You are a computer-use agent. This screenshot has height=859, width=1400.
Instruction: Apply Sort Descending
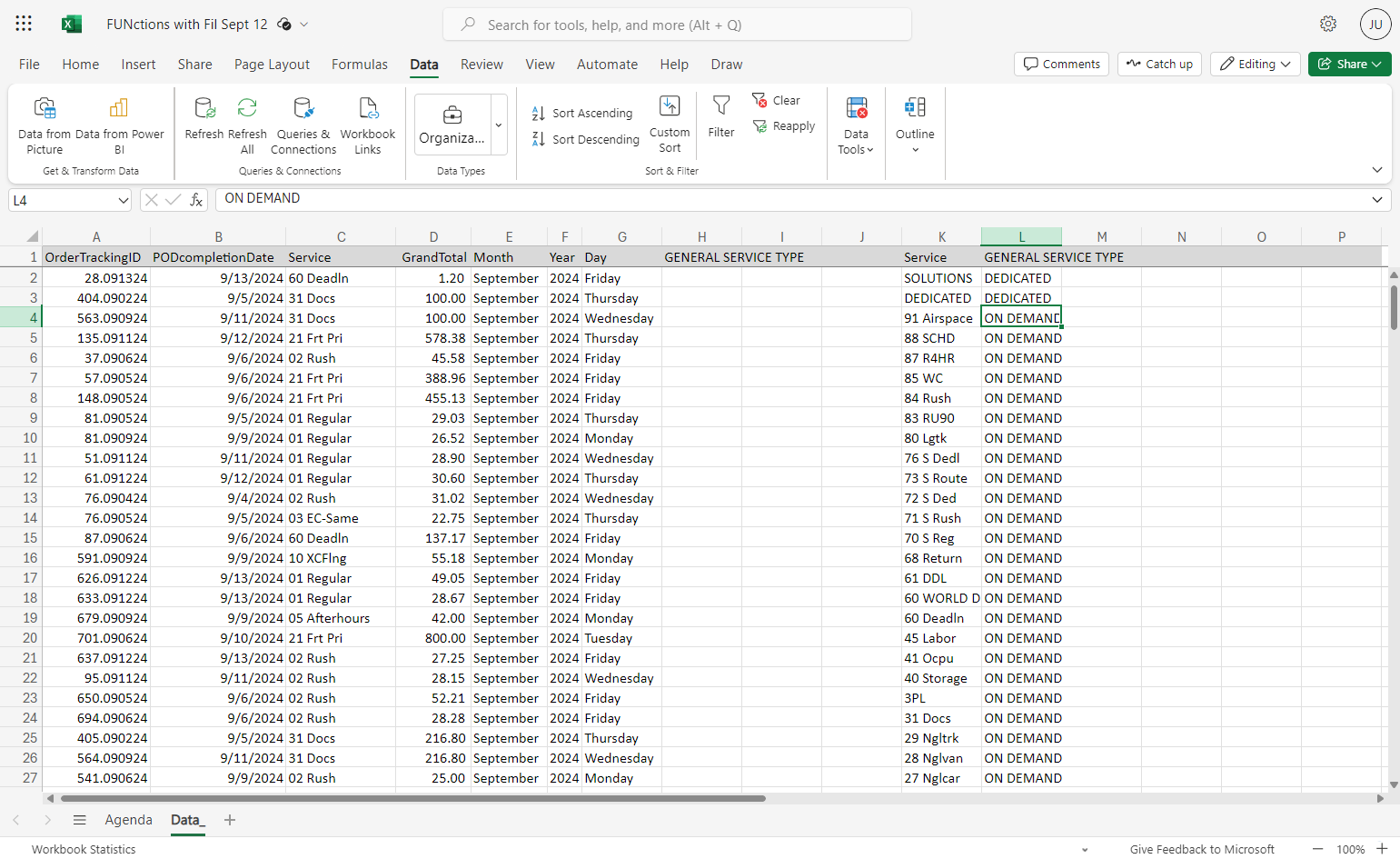(586, 139)
